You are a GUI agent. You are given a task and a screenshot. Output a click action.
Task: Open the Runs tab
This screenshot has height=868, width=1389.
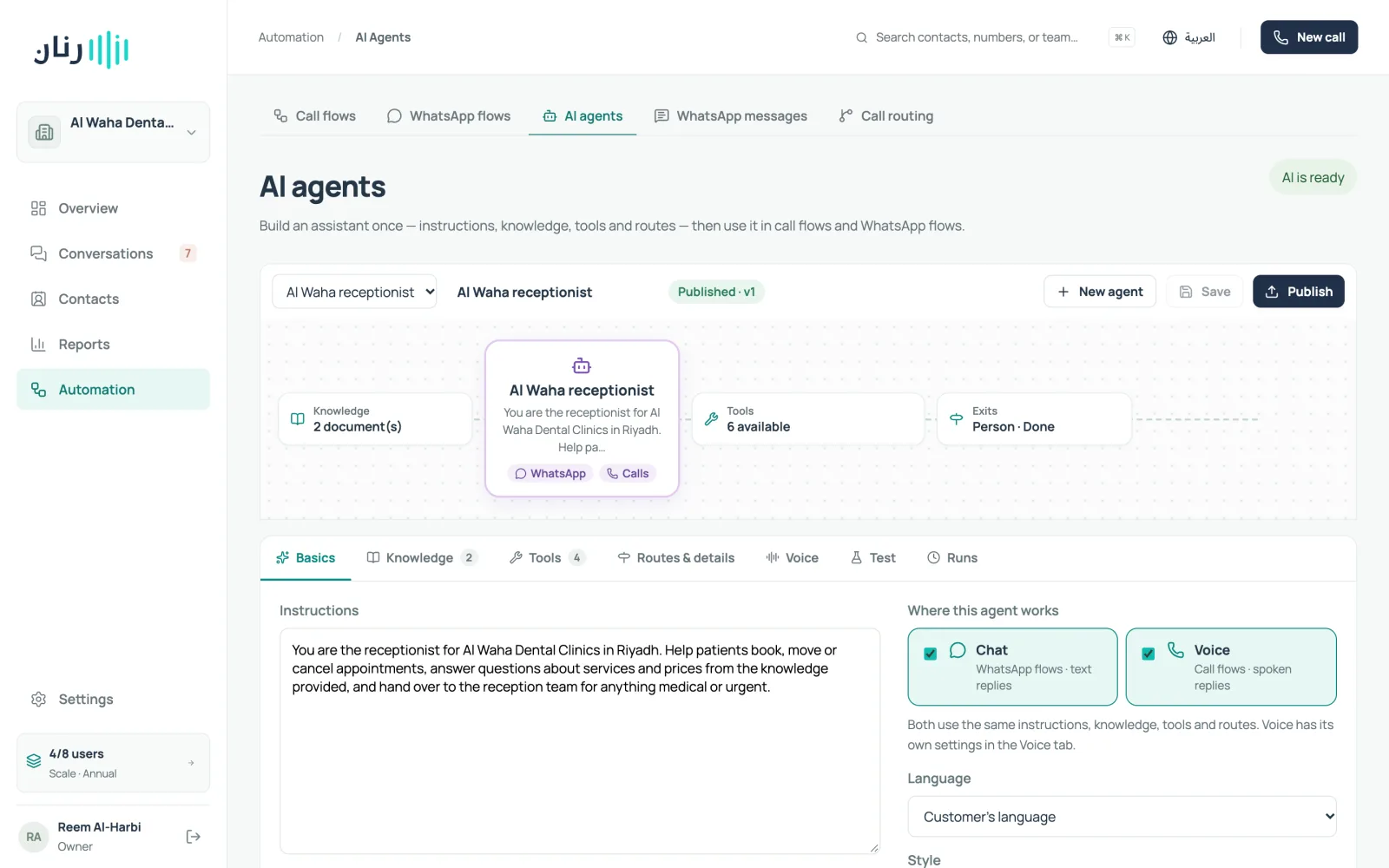point(952,557)
